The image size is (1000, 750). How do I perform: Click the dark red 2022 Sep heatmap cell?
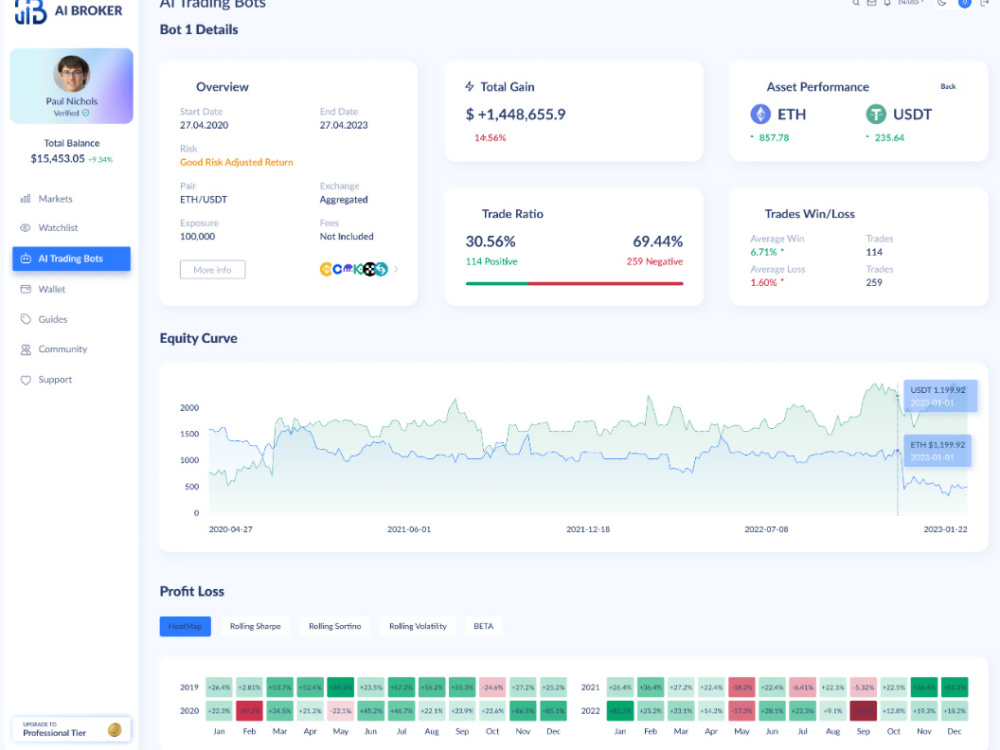(864, 710)
